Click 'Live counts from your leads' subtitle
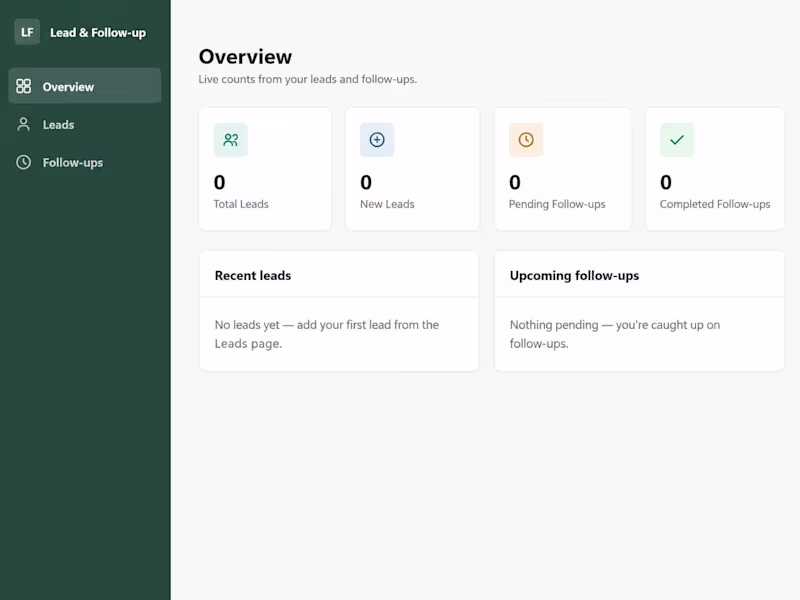 (x=308, y=80)
